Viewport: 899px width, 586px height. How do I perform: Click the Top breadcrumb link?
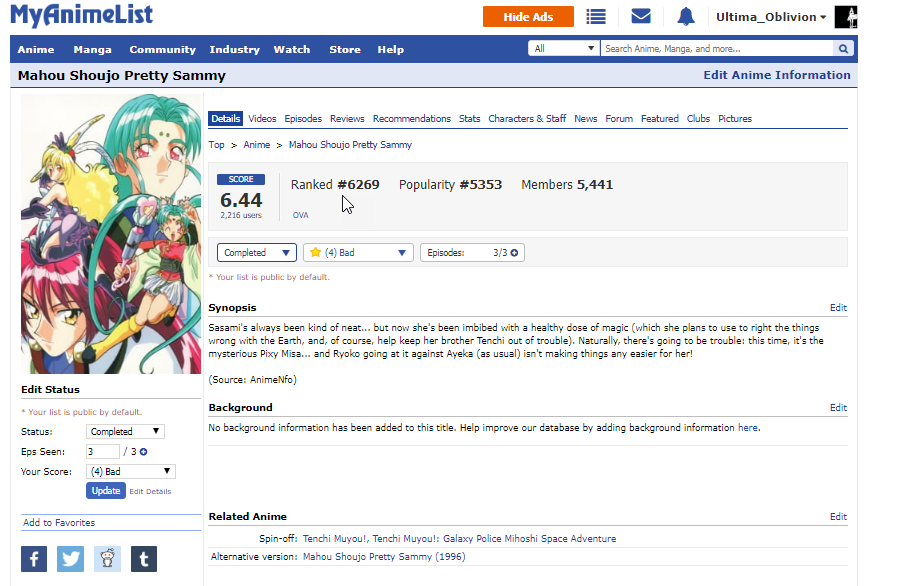point(216,144)
